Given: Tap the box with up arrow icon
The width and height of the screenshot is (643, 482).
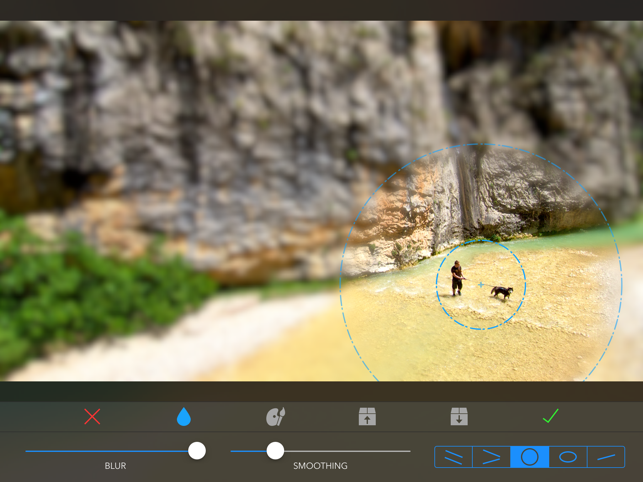Looking at the screenshot, I should (367, 416).
